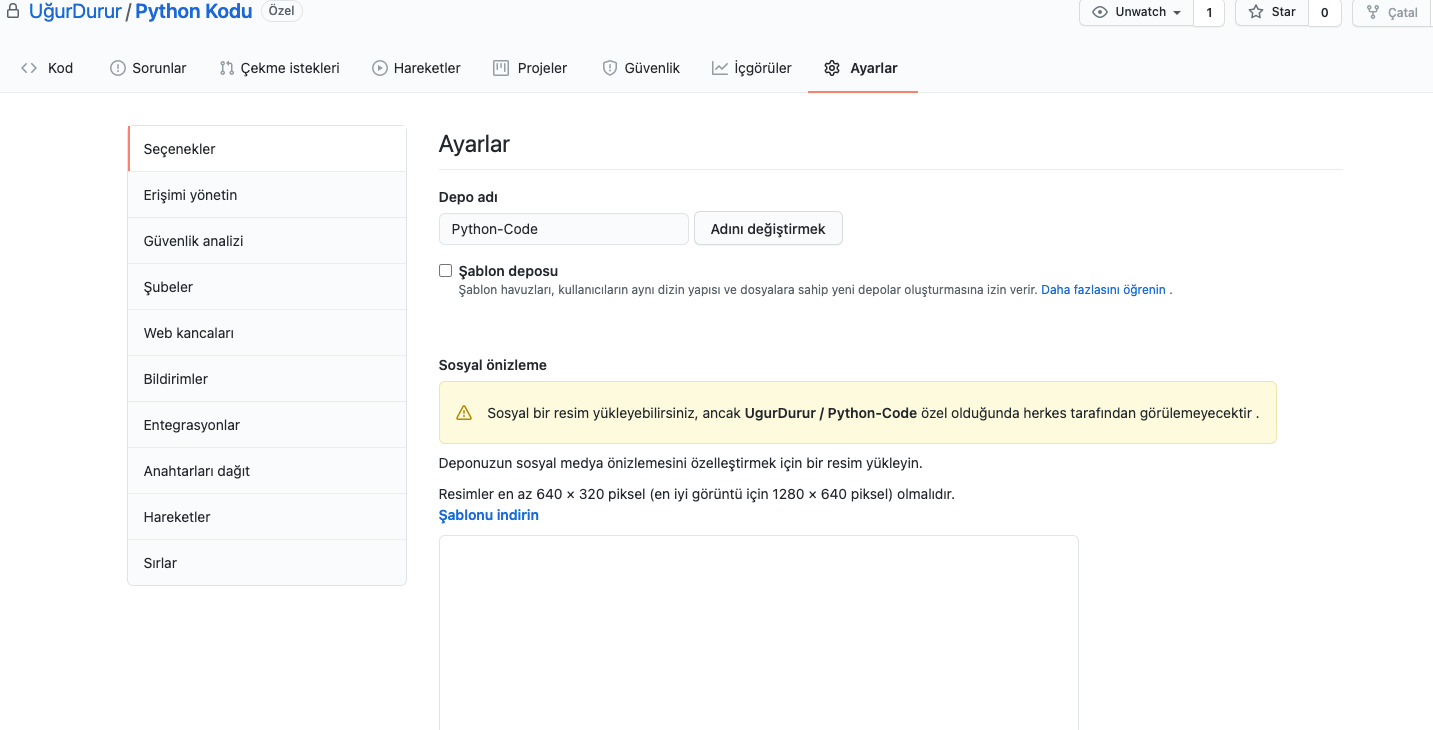Viewport: 1433px width, 730px height.
Task: Open the UğurDurur owner profile link
Action: [75, 12]
